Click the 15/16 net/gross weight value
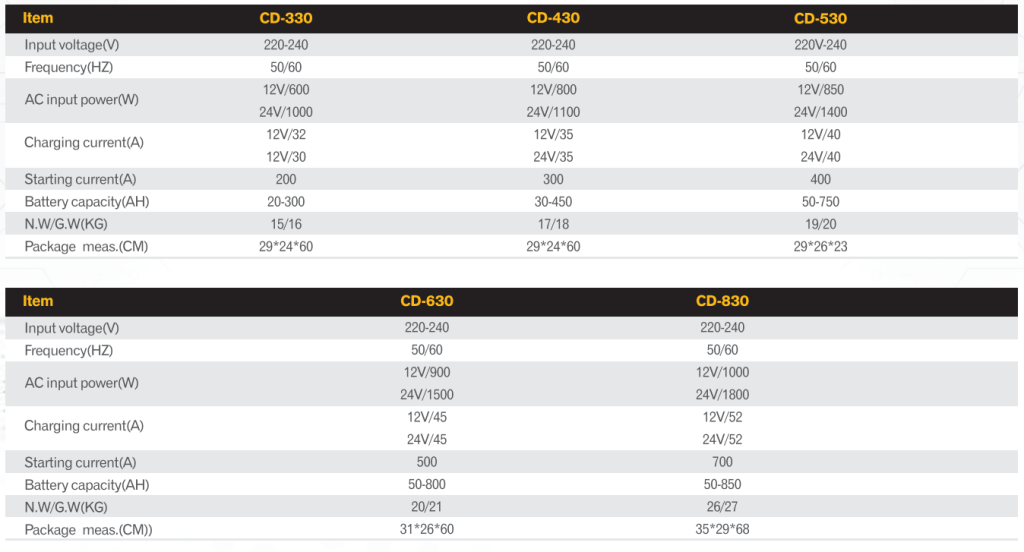 [286, 224]
